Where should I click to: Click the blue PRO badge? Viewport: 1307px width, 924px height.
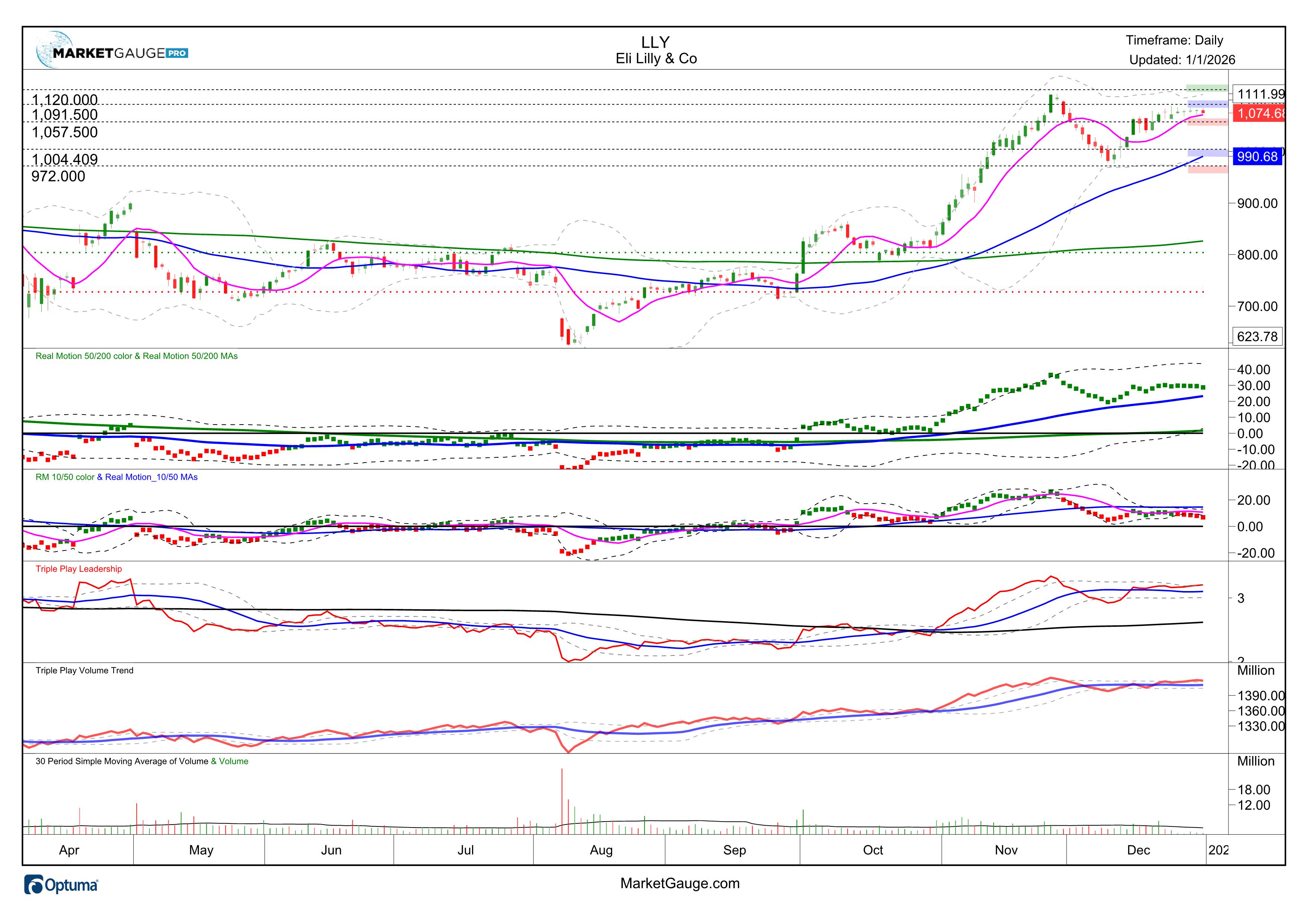coord(177,54)
